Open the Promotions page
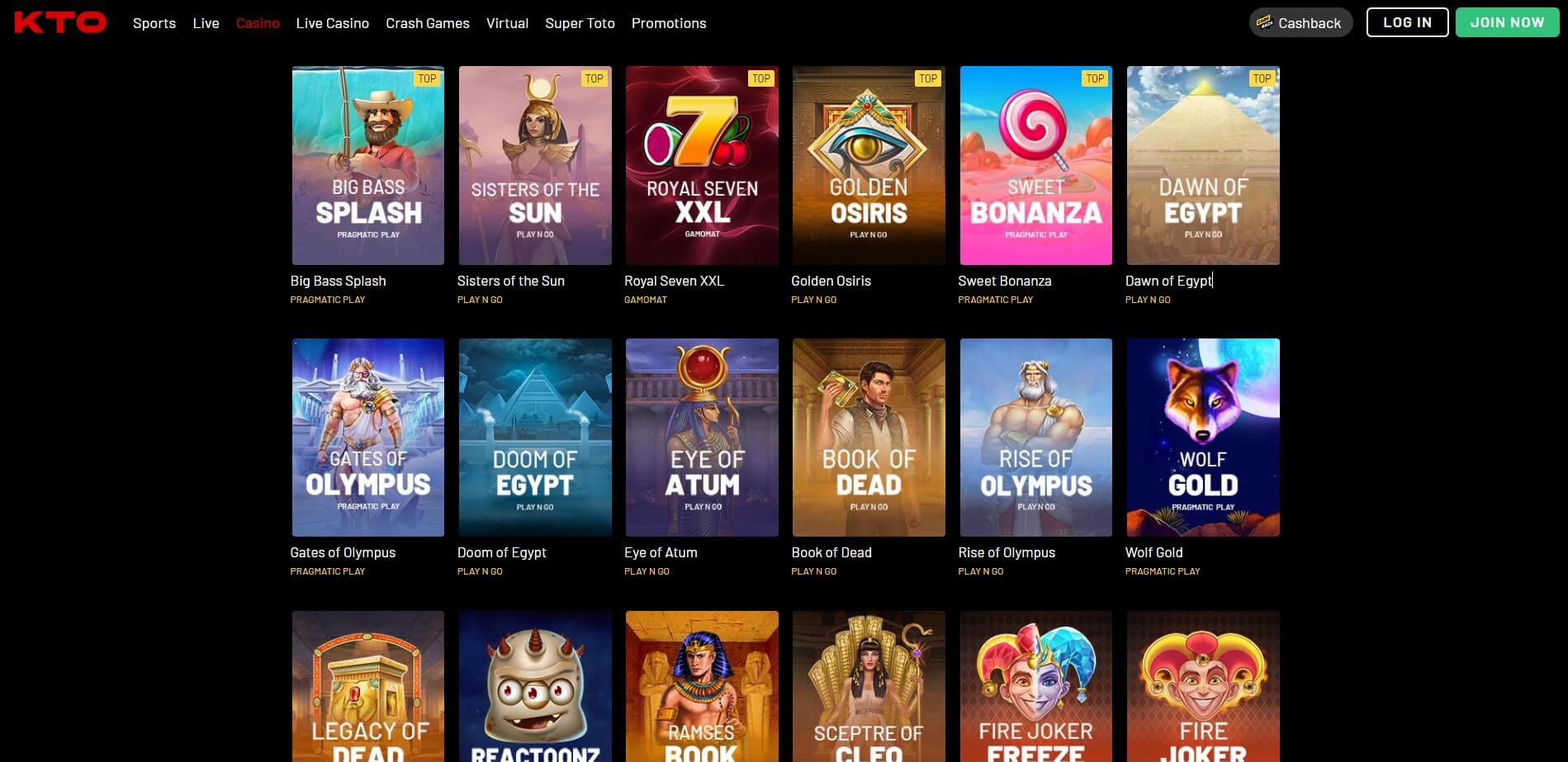The image size is (1568, 762). pos(669,23)
